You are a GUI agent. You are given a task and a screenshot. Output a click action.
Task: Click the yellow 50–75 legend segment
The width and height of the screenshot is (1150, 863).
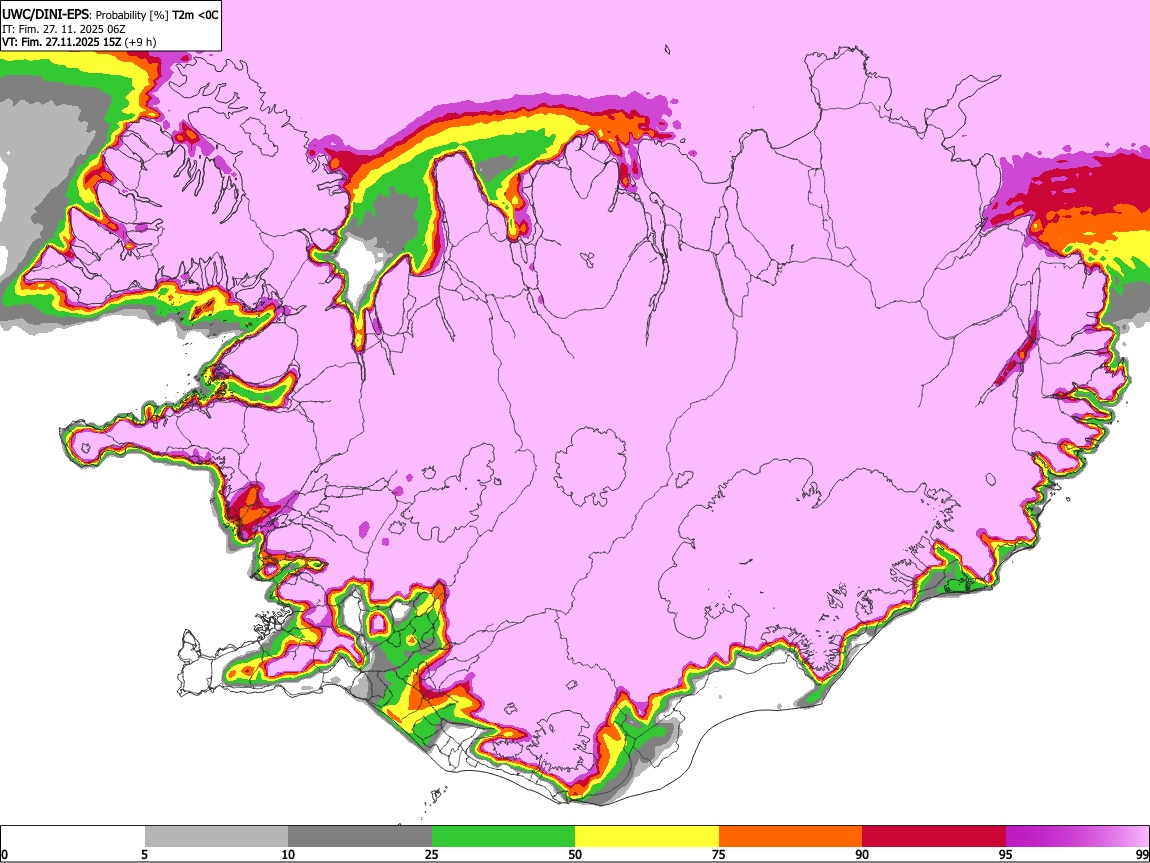click(x=647, y=836)
